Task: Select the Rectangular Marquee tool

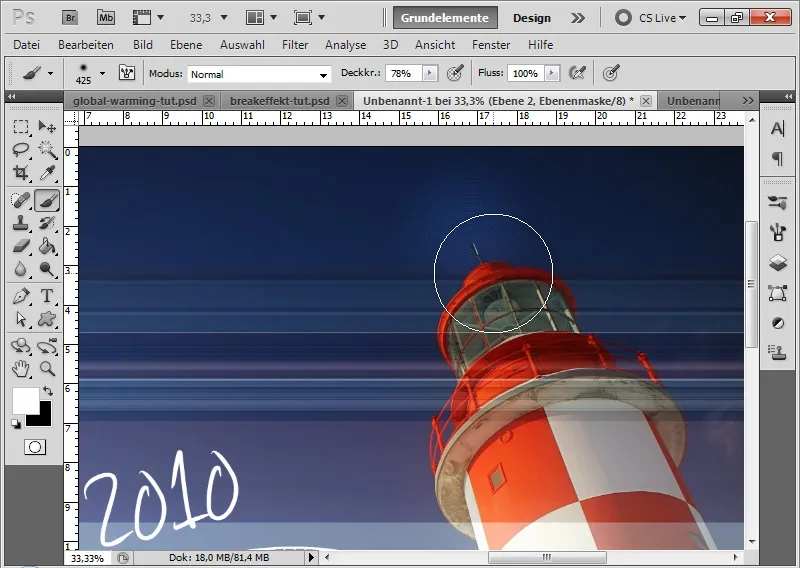Action: pyautogui.click(x=20, y=126)
